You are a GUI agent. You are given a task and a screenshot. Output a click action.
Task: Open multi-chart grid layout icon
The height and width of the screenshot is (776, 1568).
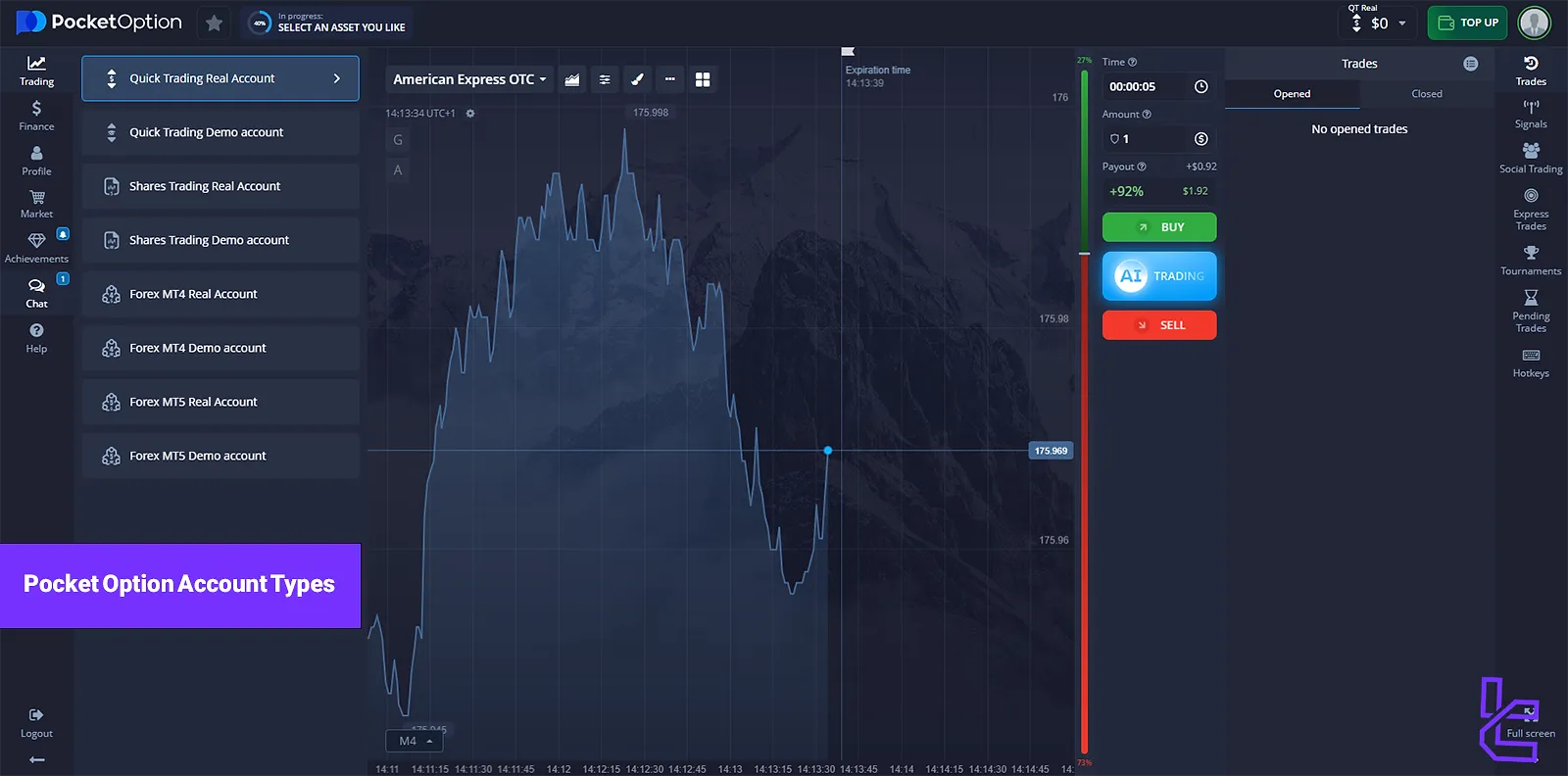(703, 79)
